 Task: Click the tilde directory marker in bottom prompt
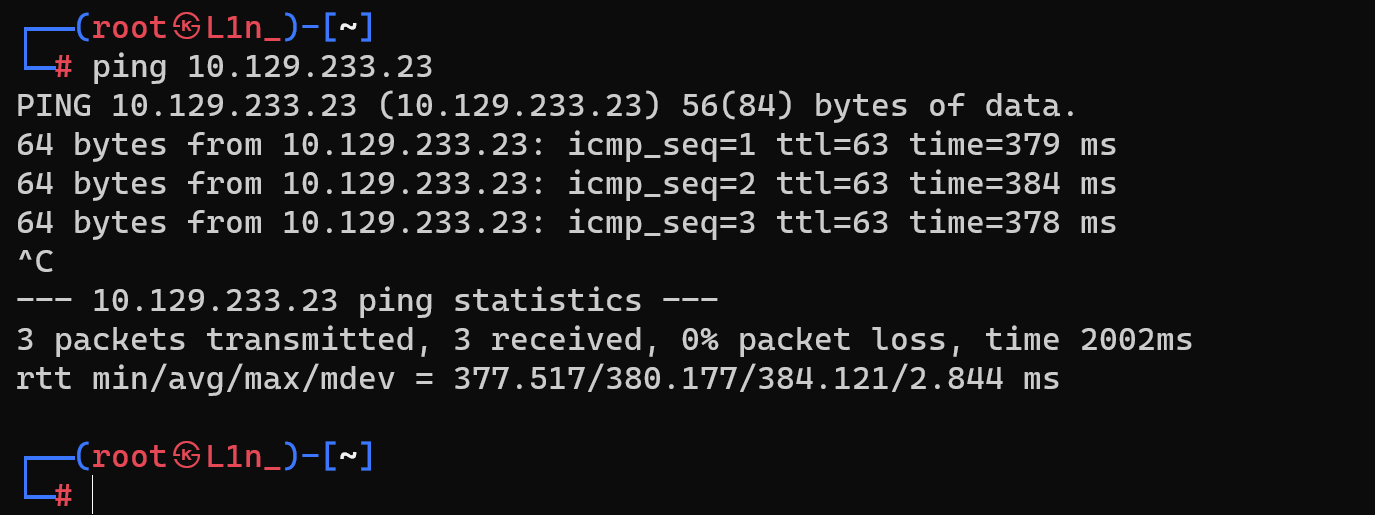click(x=348, y=457)
